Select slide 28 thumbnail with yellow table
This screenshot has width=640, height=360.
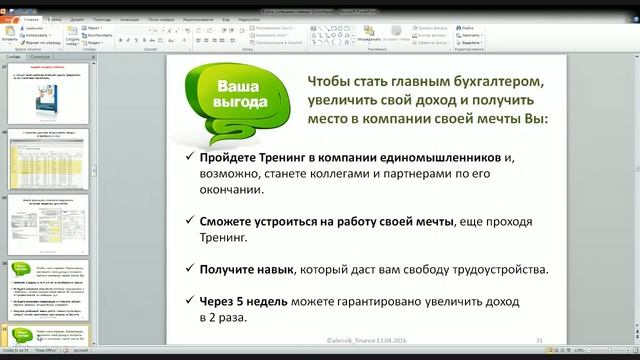point(48,160)
